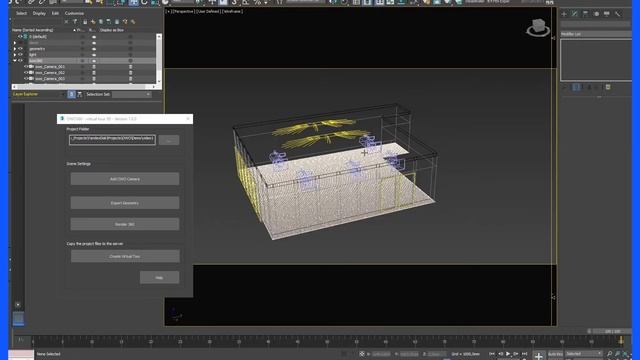Collapse the selected highlighted layer

click(x=15, y=60)
